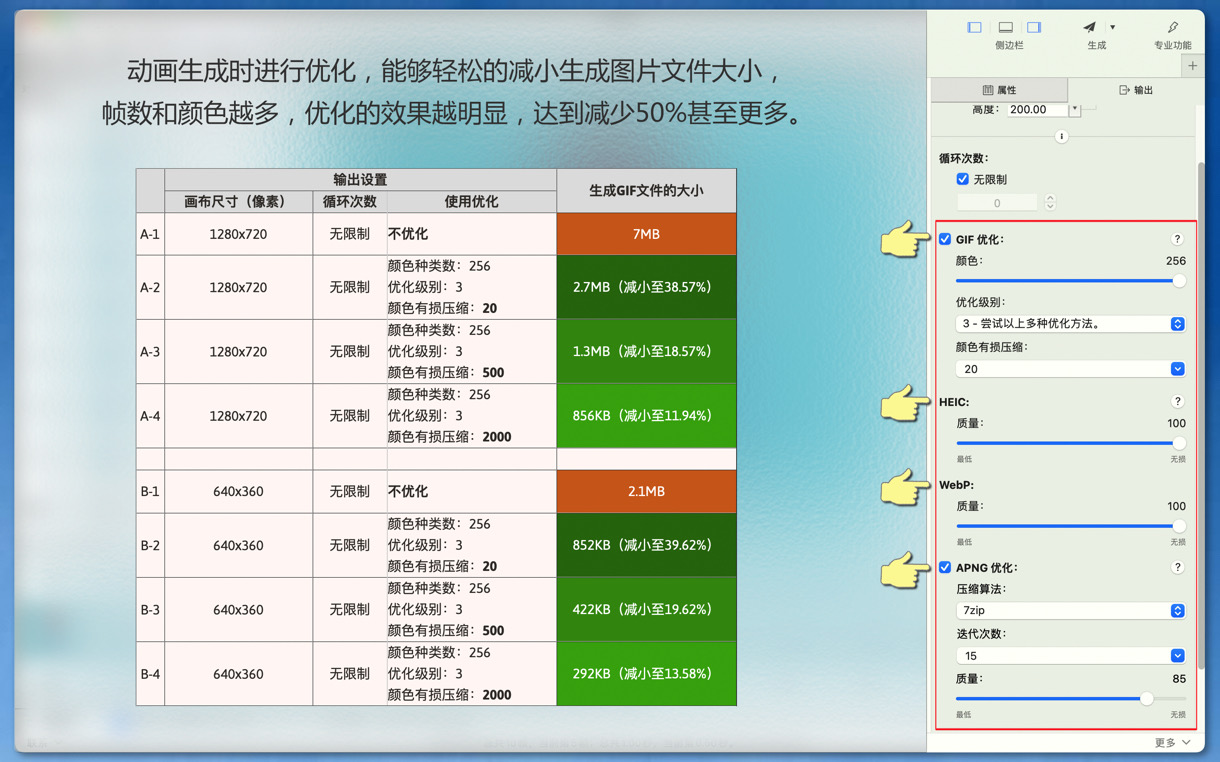
Task: Click the 使用优化 column header
Action: pos(471,201)
